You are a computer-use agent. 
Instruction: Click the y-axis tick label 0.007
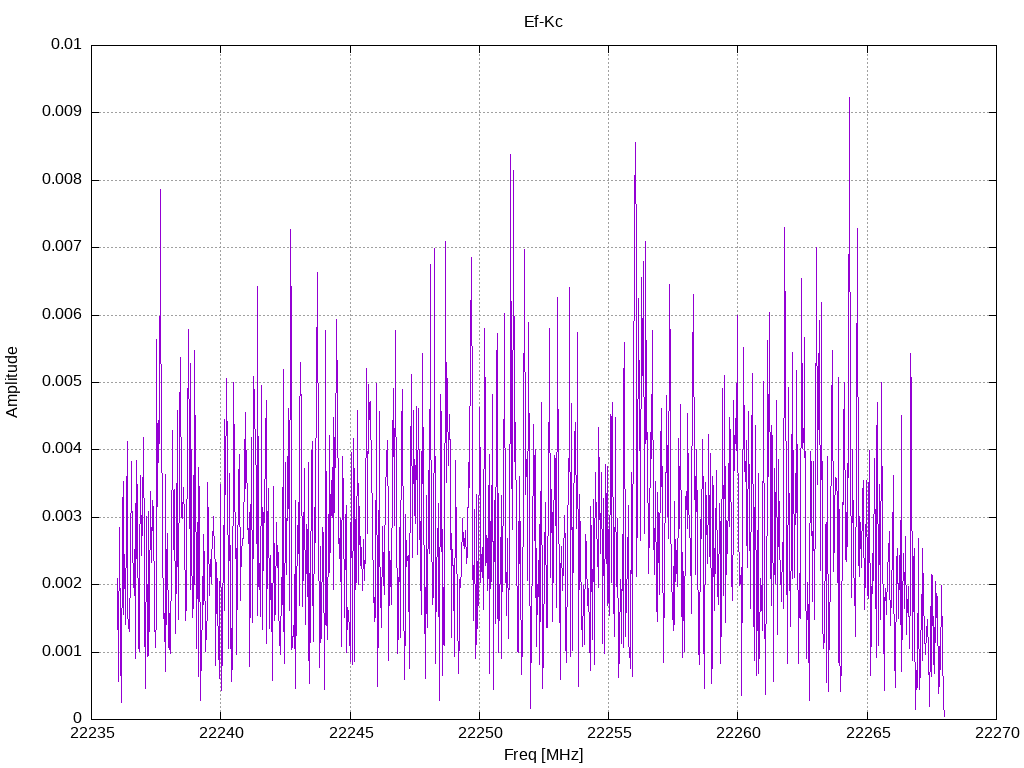(x=62, y=247)
